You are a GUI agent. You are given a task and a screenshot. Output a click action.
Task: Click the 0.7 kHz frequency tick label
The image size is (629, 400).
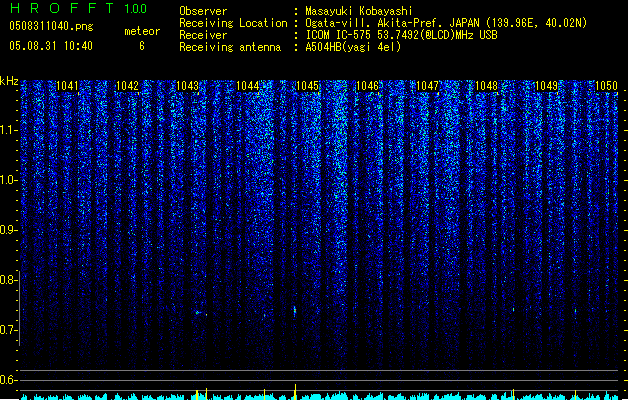point(8,330)
